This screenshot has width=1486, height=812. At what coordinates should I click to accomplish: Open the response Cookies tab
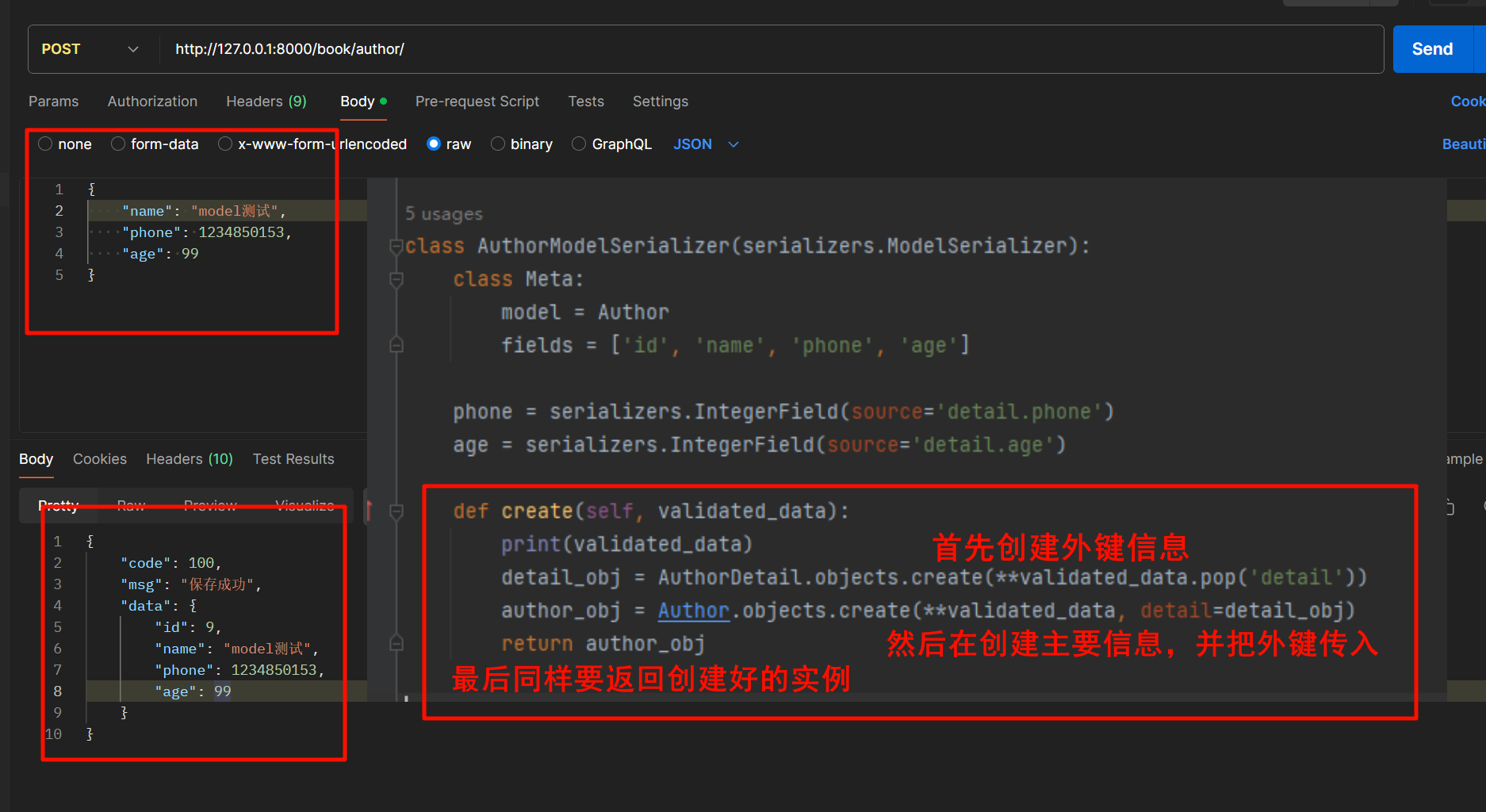[x=100, y=459]
